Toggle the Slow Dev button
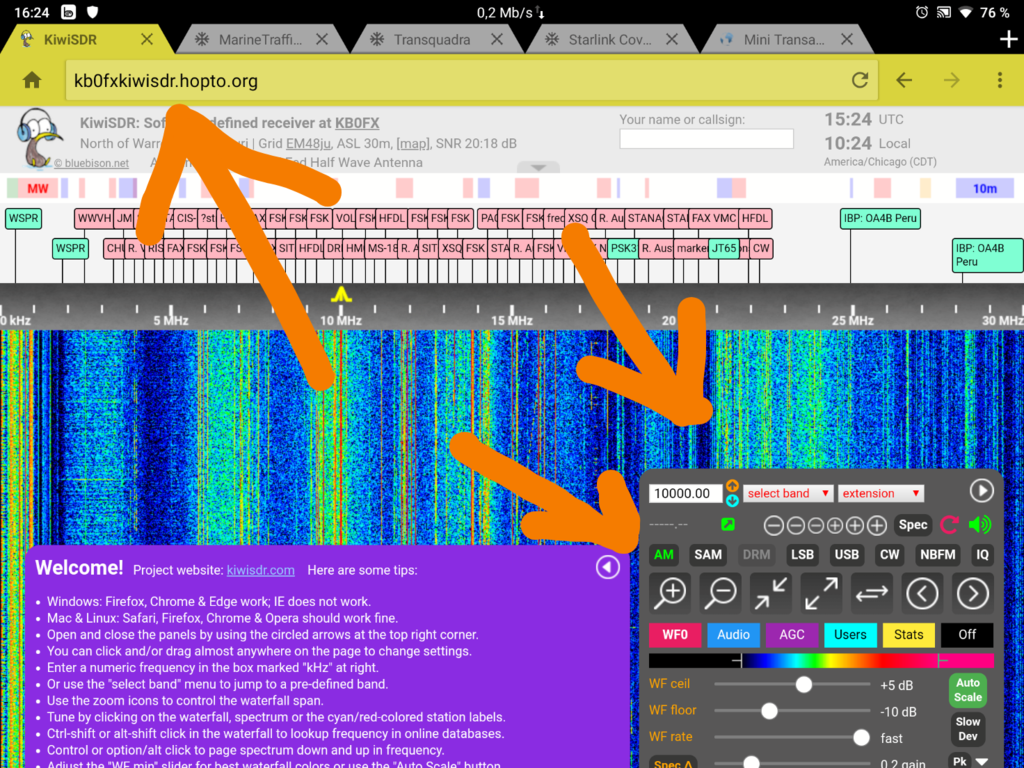The width and height of the screenshot is (1024, 768). tap(967, 729)
